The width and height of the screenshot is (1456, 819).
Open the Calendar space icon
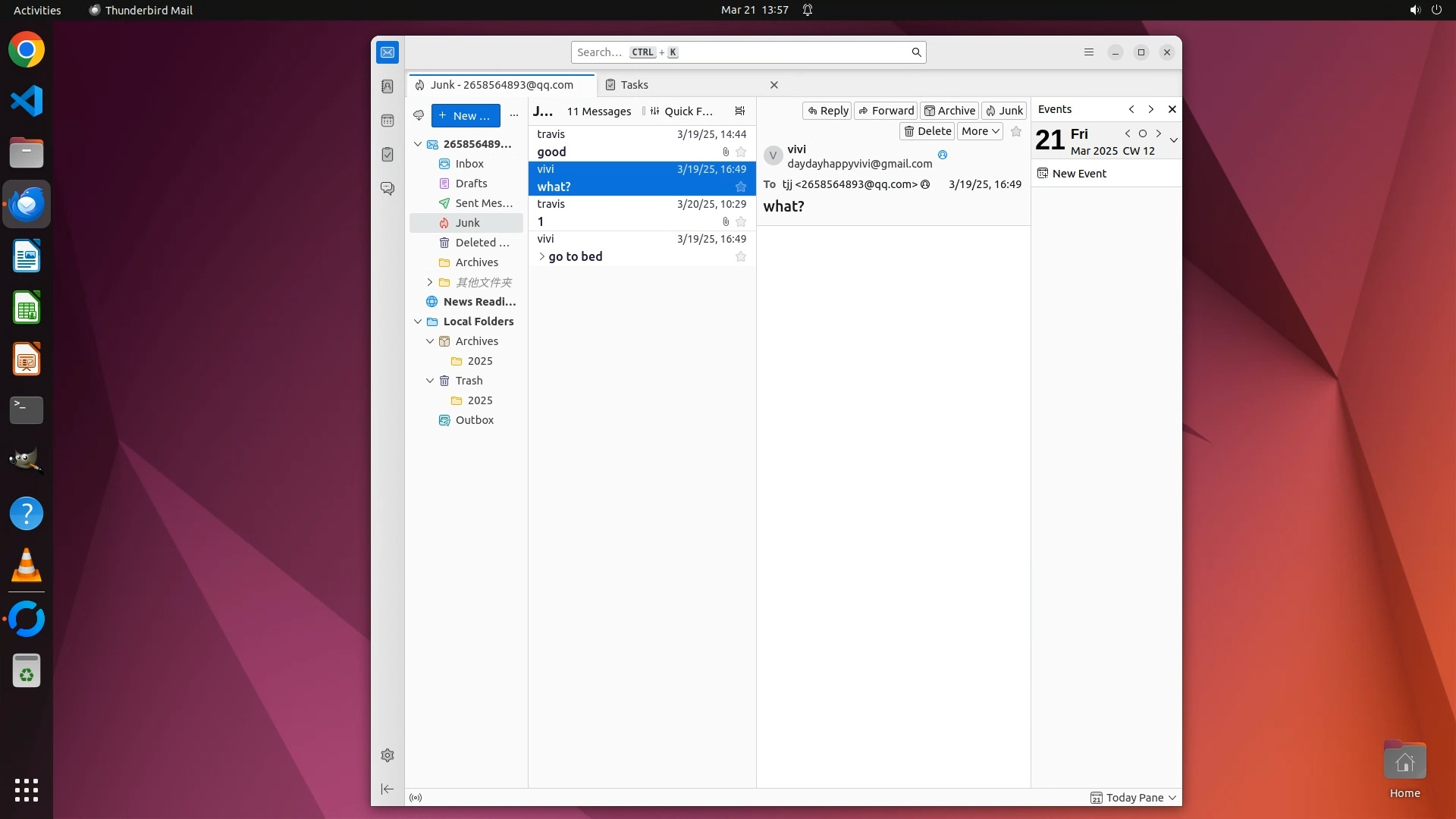coord(388,121)
